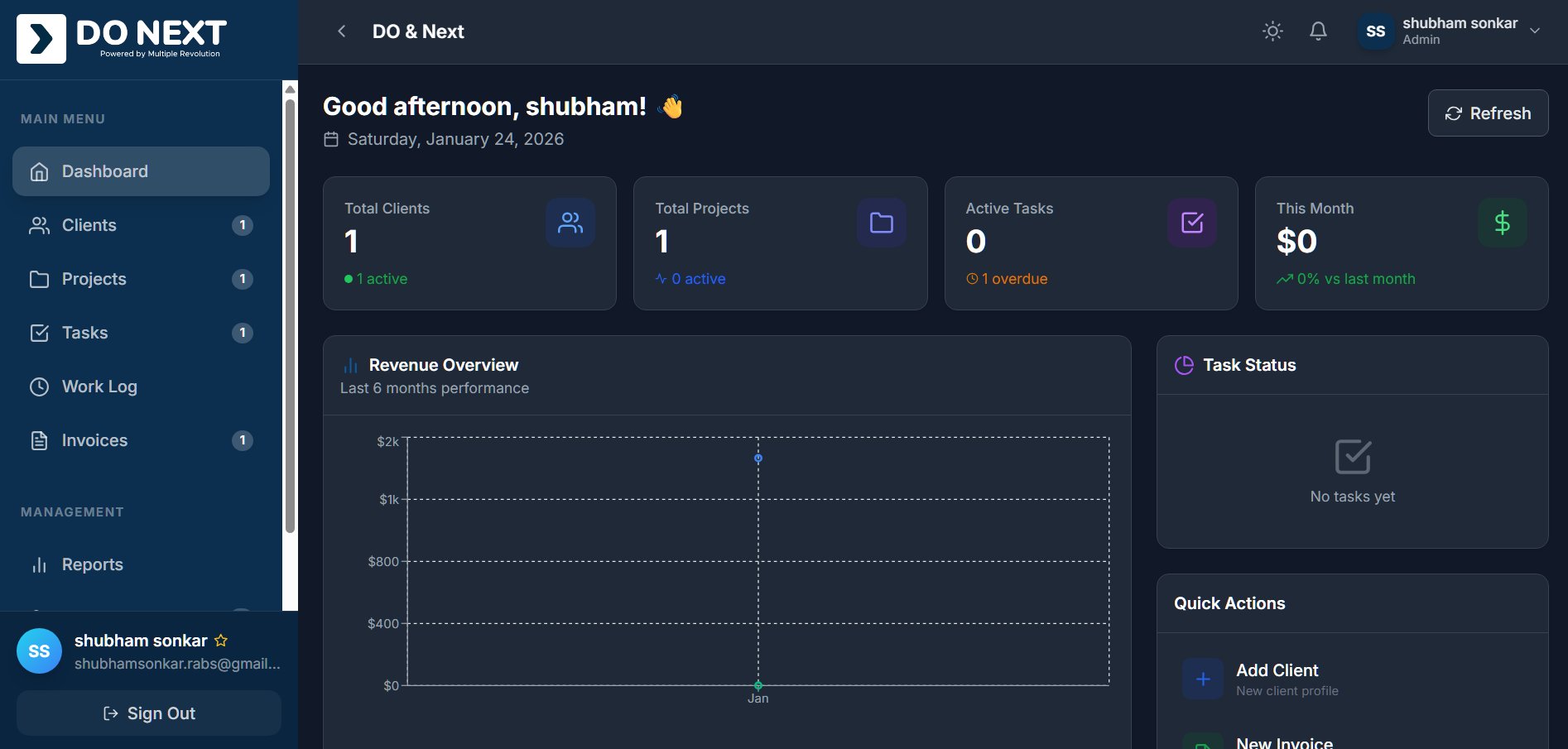Toggle the light/dark theme sun icon
This screenshot has width=1568, height=749.
(x=1272, y=31)
